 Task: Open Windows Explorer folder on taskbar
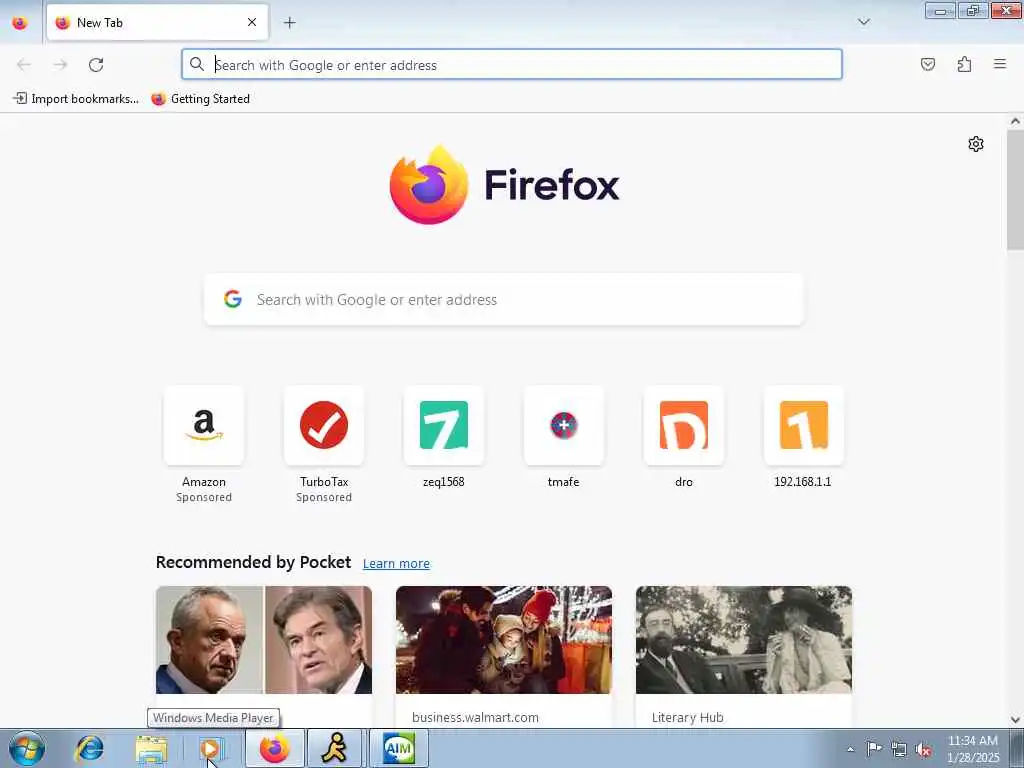[151, 748]
